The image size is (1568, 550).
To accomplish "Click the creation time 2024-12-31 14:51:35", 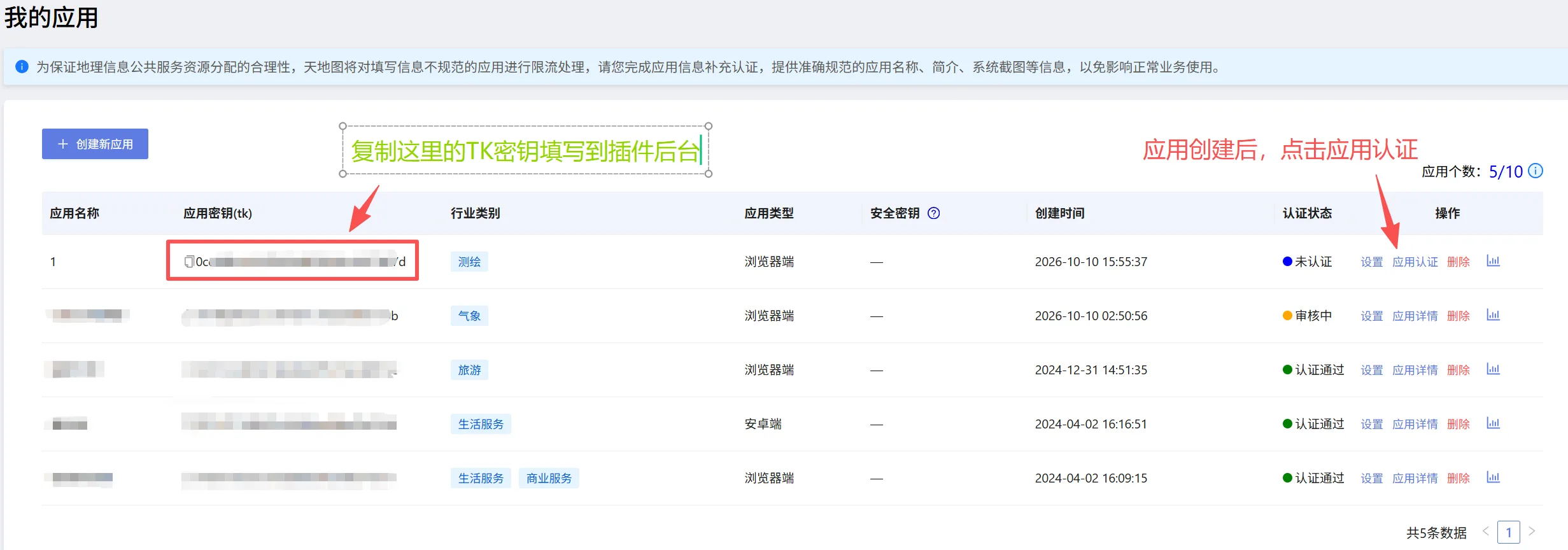I will [x=1091, y=370].
